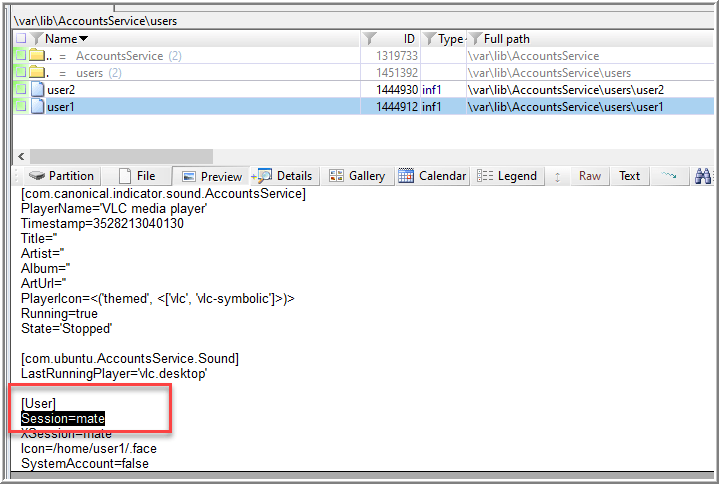The height and width of the screenshot is (484, 719).
Task: Open the Gallery tab
Action: click(x=357, y=176)
